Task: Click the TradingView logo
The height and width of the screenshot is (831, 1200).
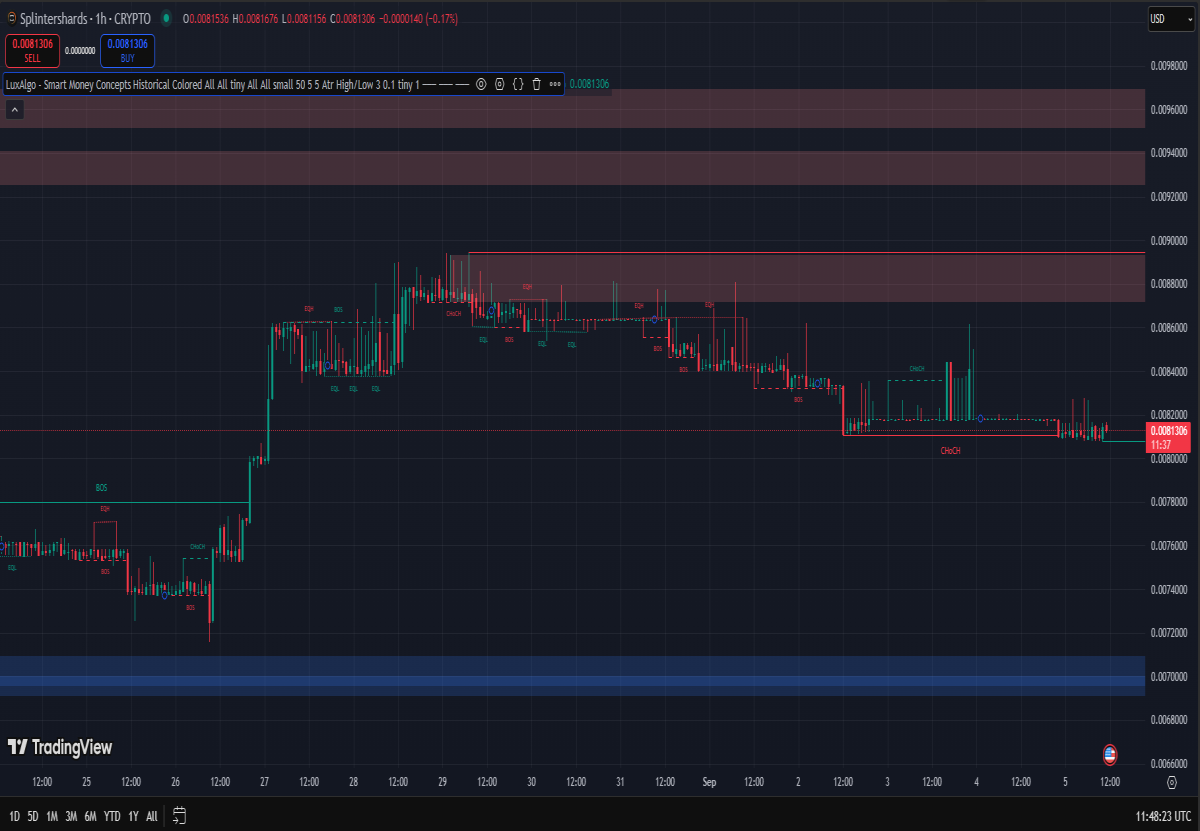Action: click(60, 747)
